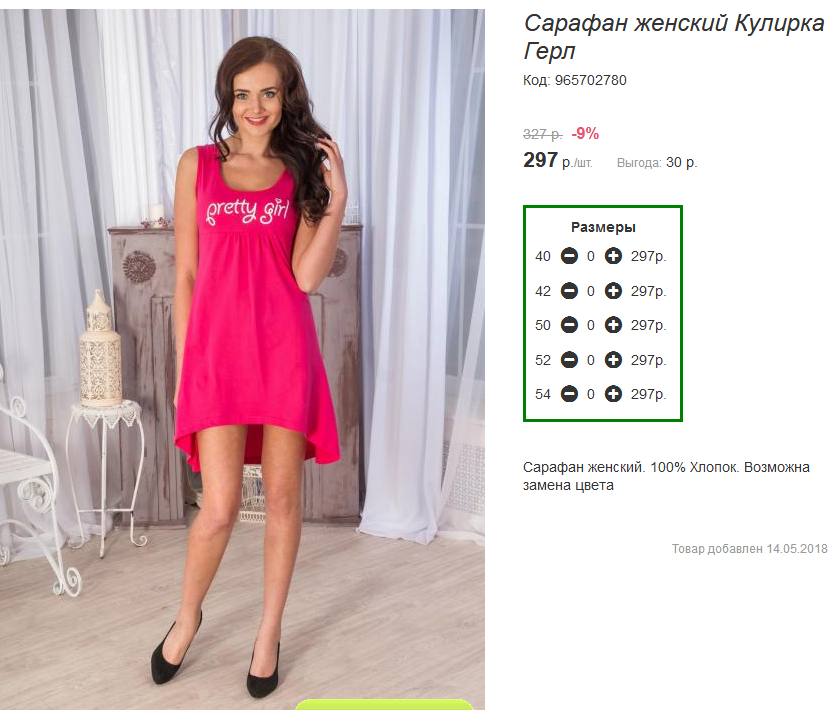Viewport: 833px width, 710px height.
Task: Click the green button below the photo
Action: tap(384, 705)
